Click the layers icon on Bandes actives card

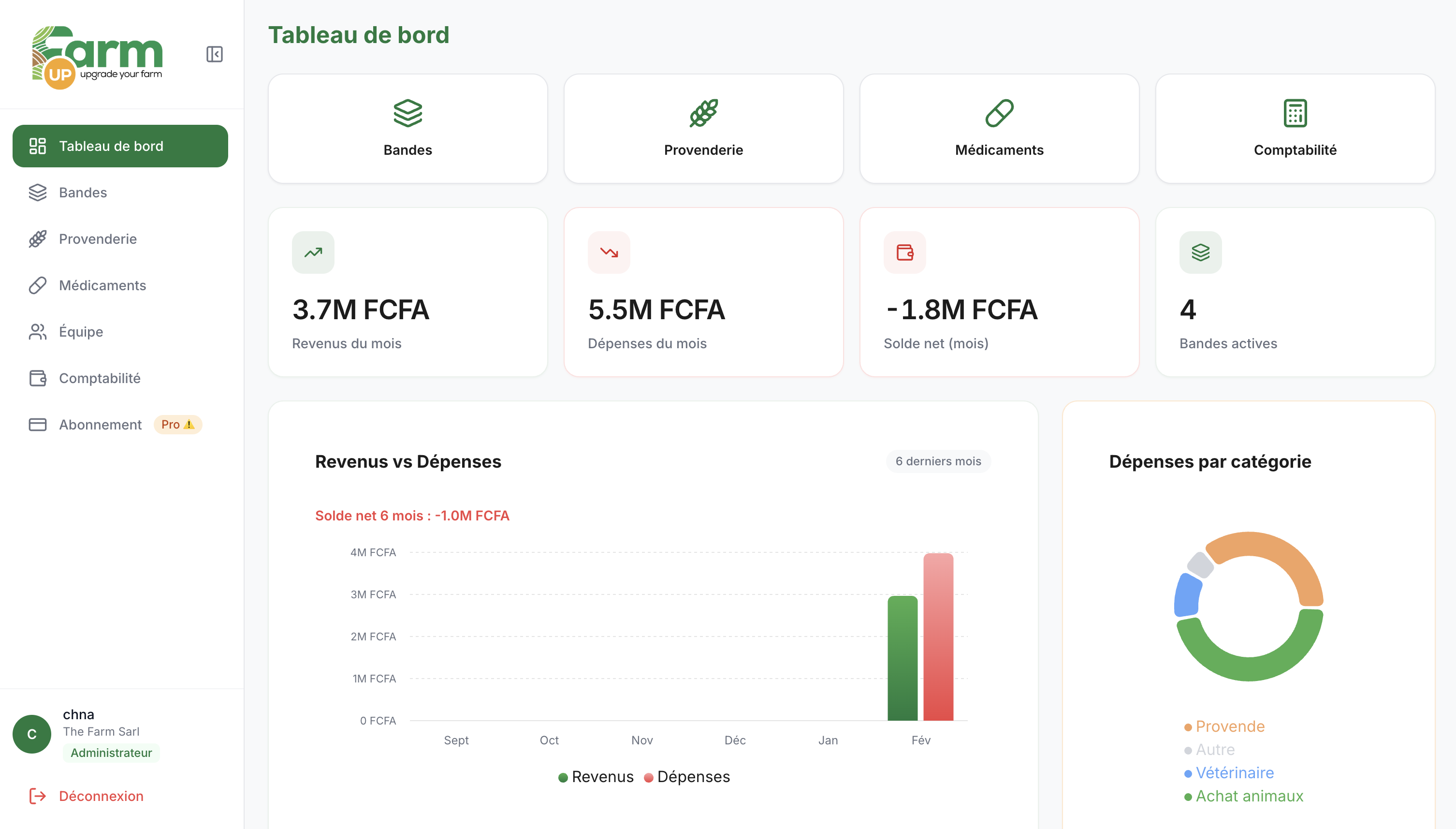tap(1201, 252)
